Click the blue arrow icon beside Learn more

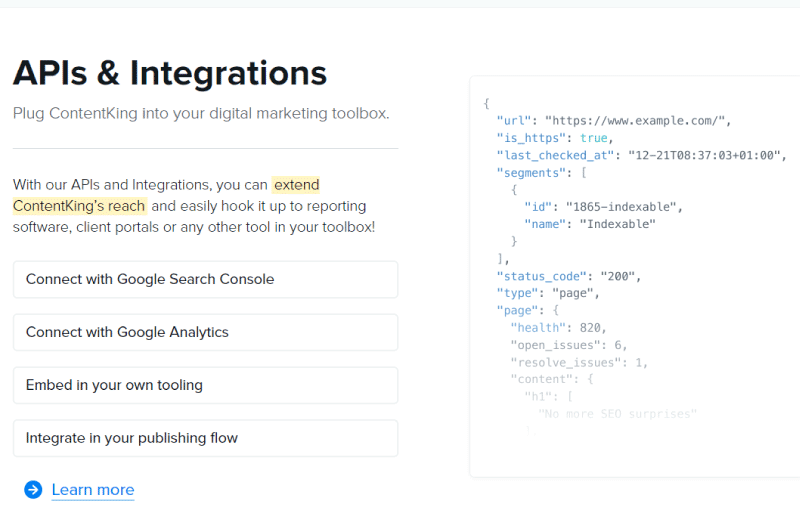(x=33, y=490)
